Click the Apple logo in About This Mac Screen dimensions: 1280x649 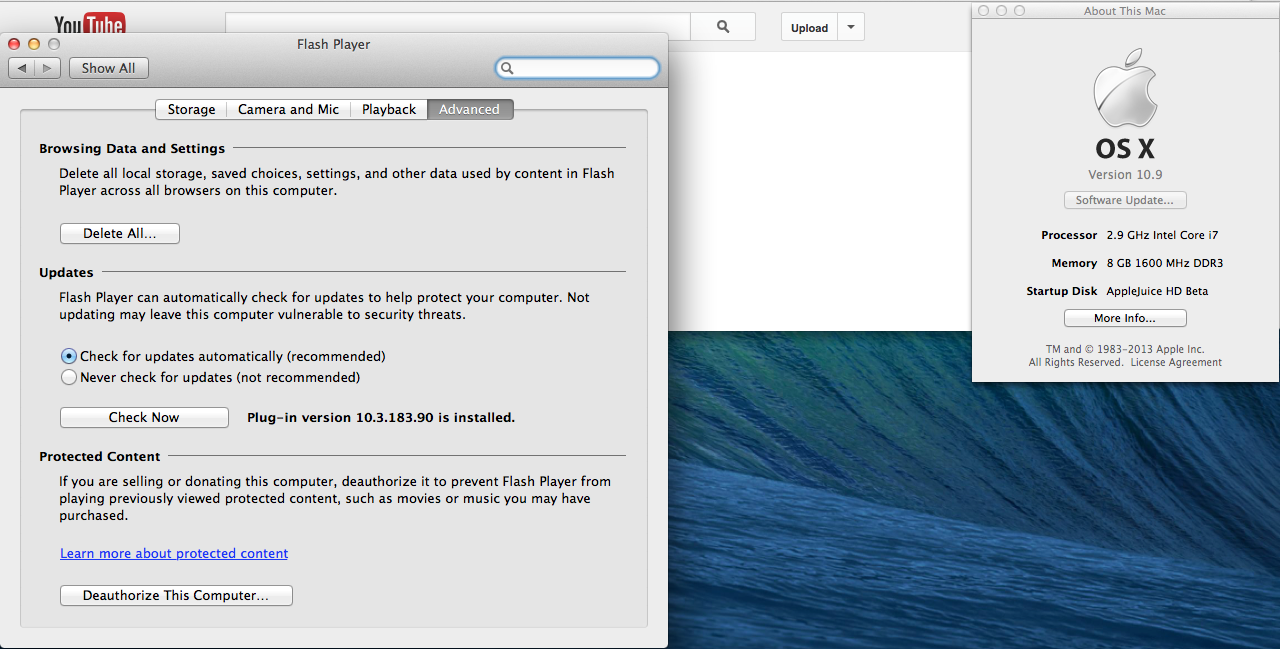tap(1125, 86)
